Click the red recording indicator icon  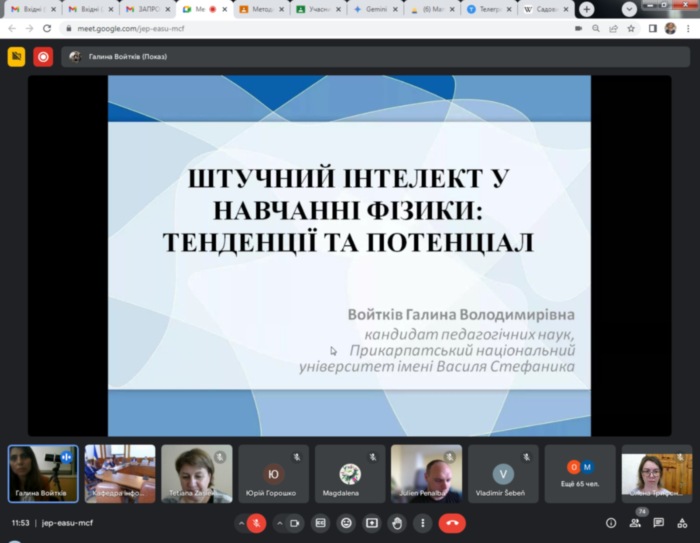click(43, 57)
